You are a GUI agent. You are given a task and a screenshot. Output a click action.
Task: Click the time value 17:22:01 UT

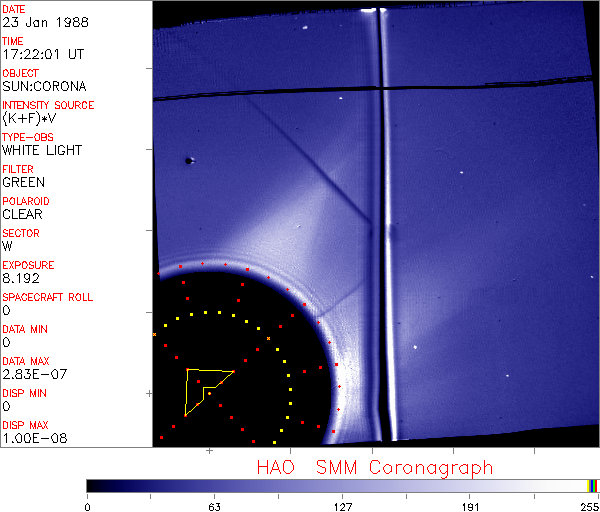pos(41,54)
